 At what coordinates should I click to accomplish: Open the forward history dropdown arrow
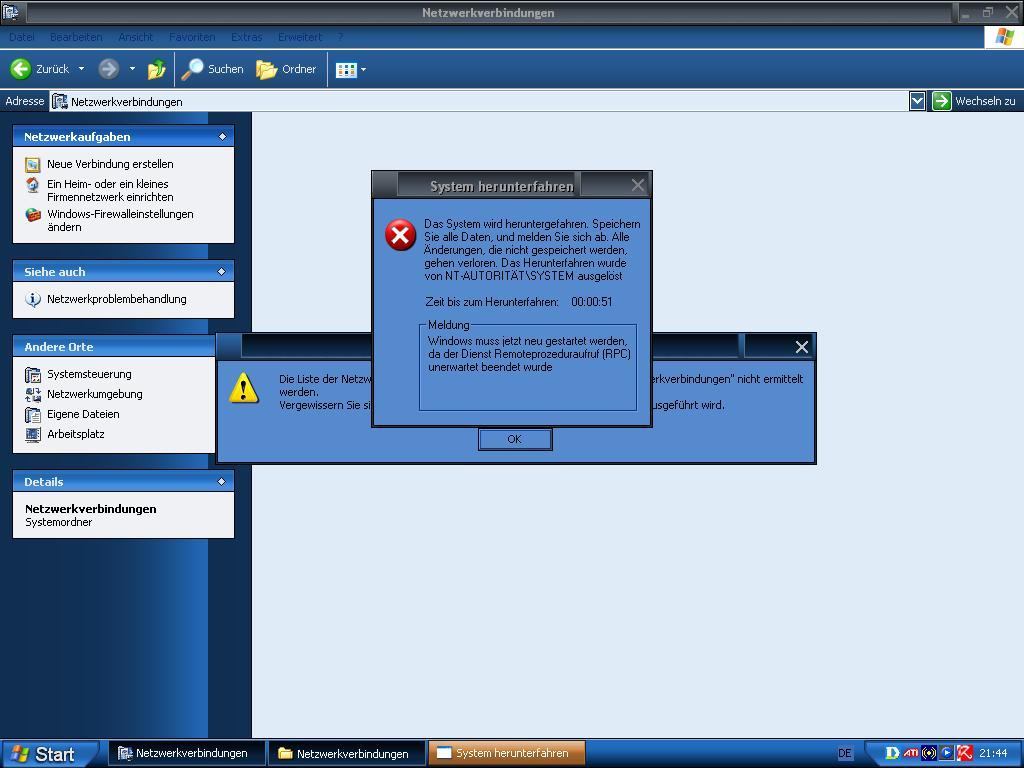coord(132,69)
